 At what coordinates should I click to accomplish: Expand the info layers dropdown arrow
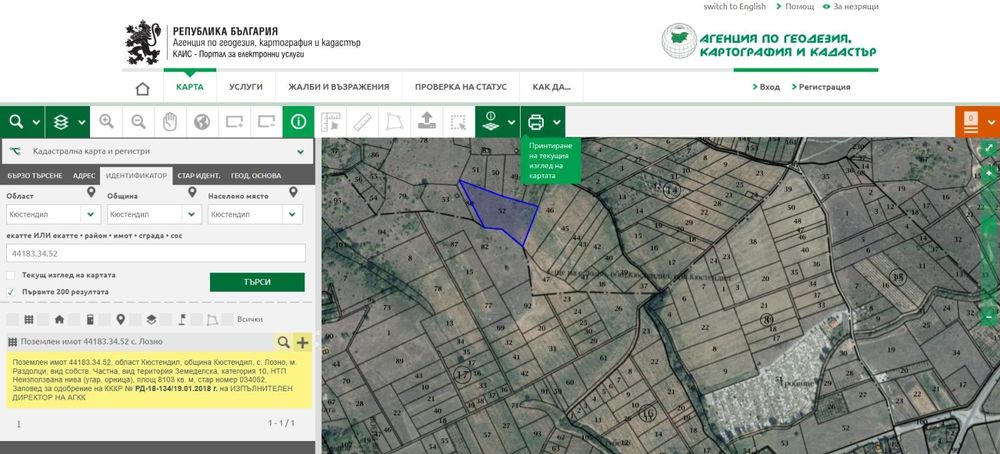point(511,122)
